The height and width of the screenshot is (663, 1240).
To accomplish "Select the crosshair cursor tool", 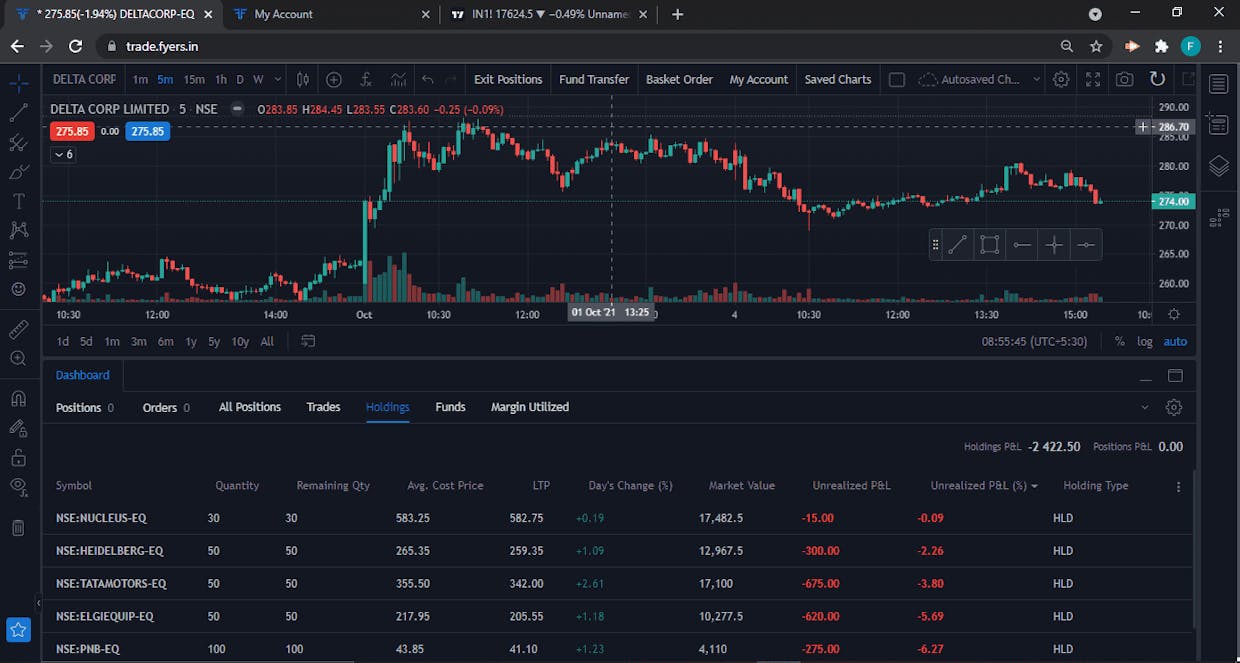I will (18, 84).
